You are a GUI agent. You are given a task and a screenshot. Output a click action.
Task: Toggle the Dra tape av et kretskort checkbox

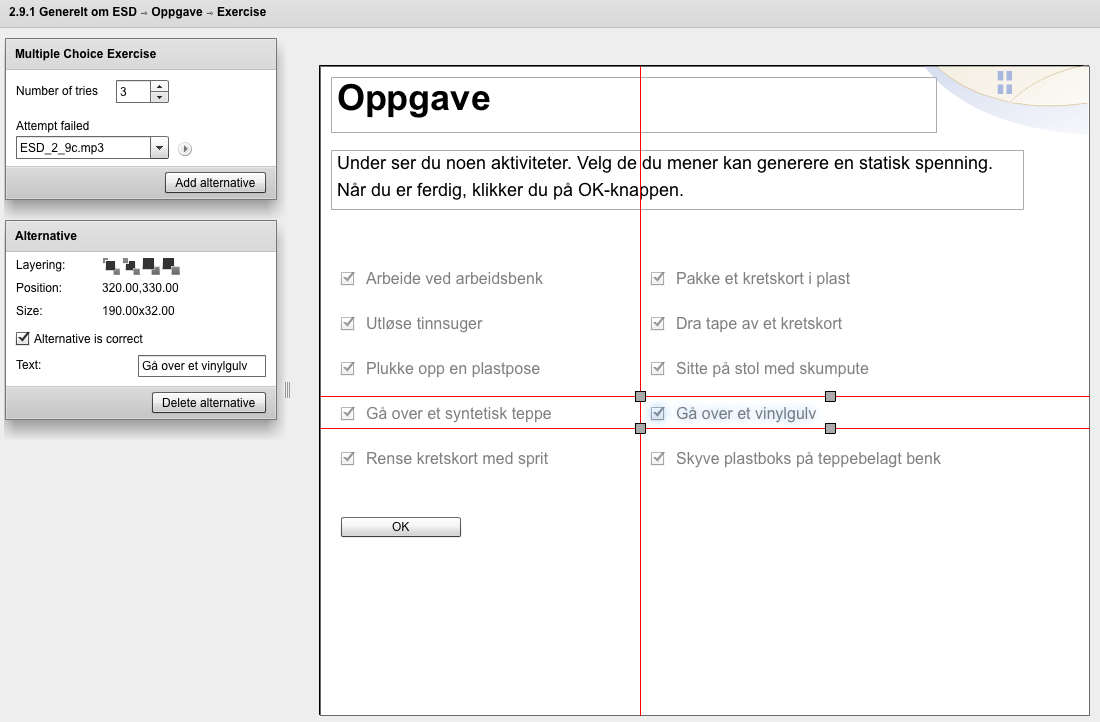pos(658,323)
